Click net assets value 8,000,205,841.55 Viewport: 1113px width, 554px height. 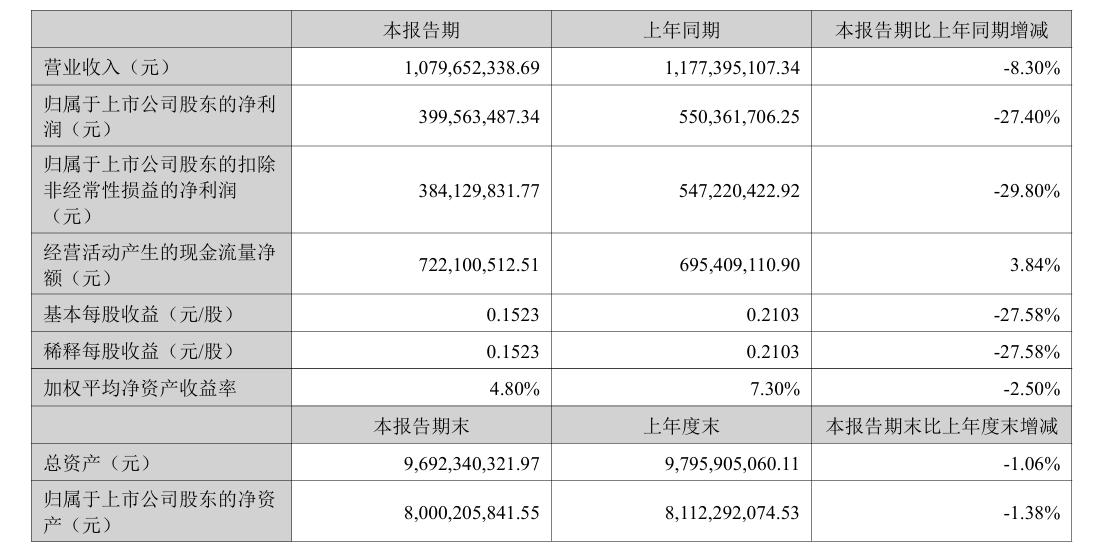pyautogui.click(x=472, y=512)
